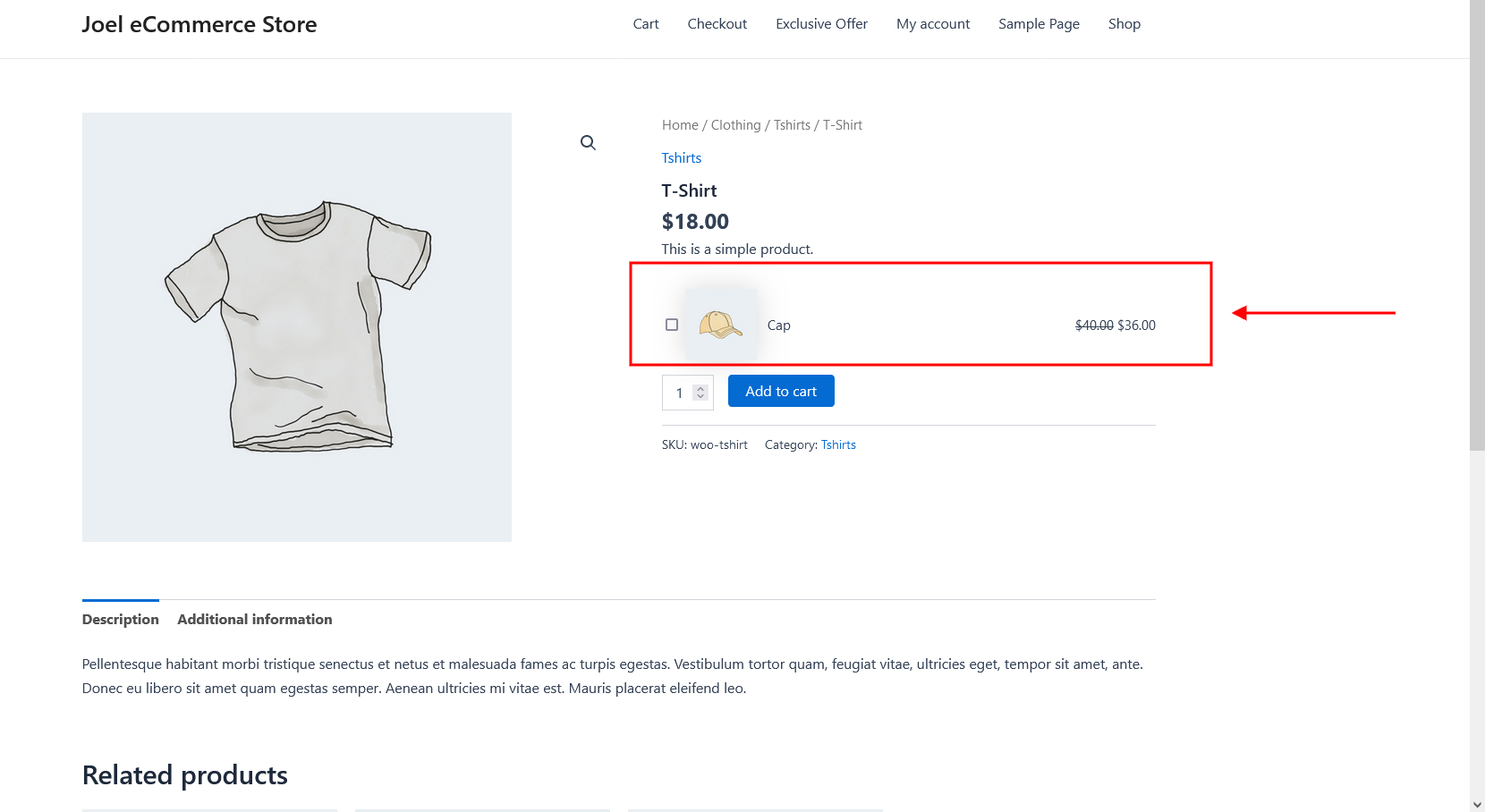Increase quantity with the stepper up arrow
Image resolution: width=1485 pixels, height=812 pixels.
click(700, 388)
